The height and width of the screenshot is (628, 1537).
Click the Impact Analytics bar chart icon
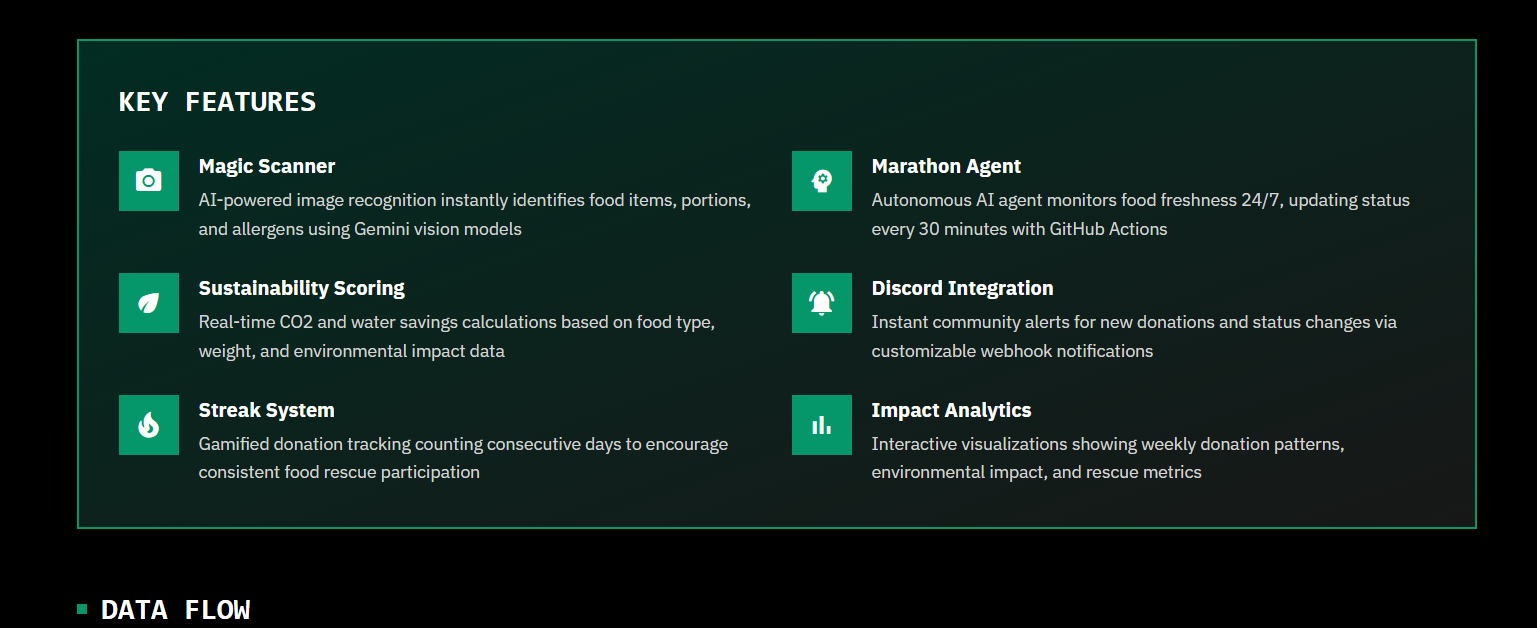click(822, 425)
